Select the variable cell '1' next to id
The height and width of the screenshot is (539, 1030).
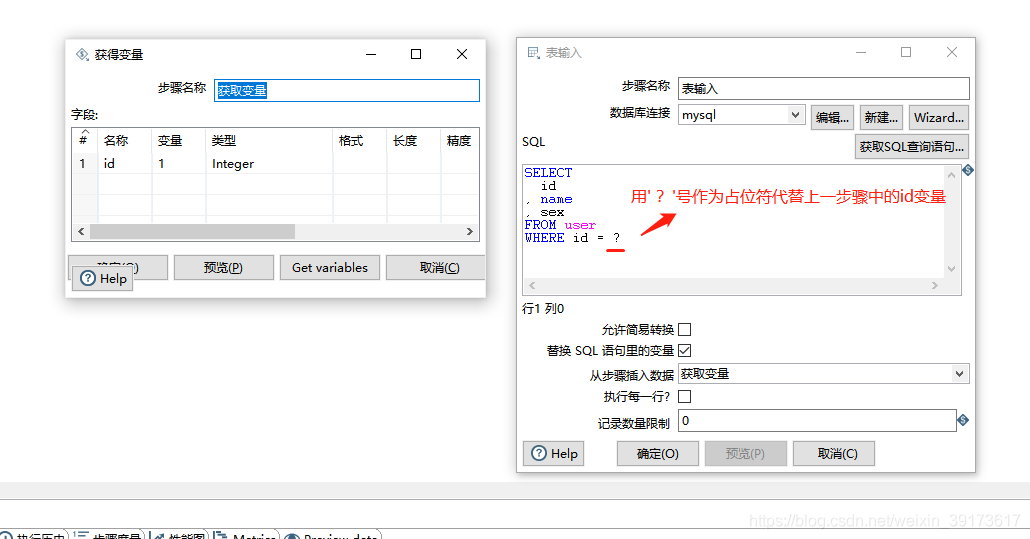(x=179, y=163)
